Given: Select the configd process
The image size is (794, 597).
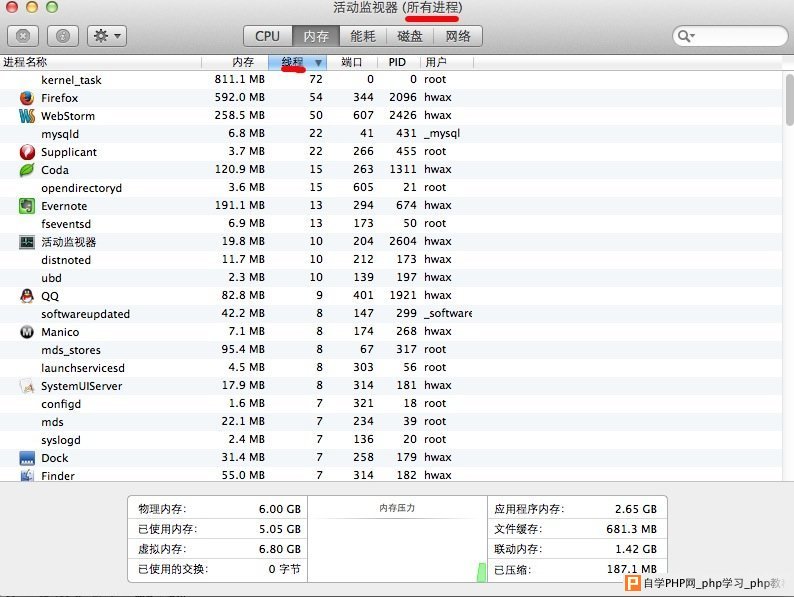Looking at the screenshot, I should coord(391,404).
